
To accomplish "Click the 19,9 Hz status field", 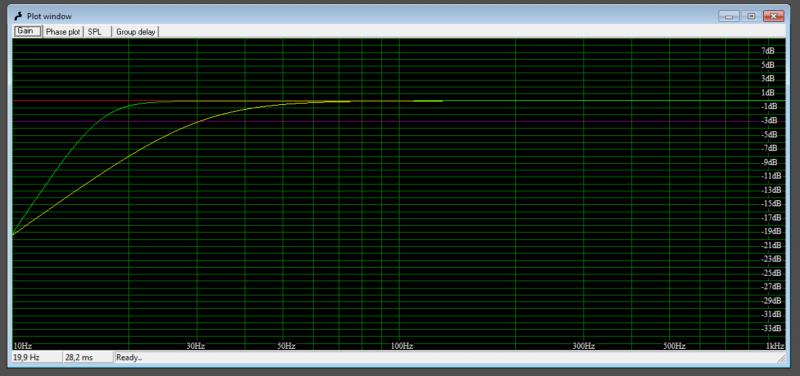I will tap(36, 358).
